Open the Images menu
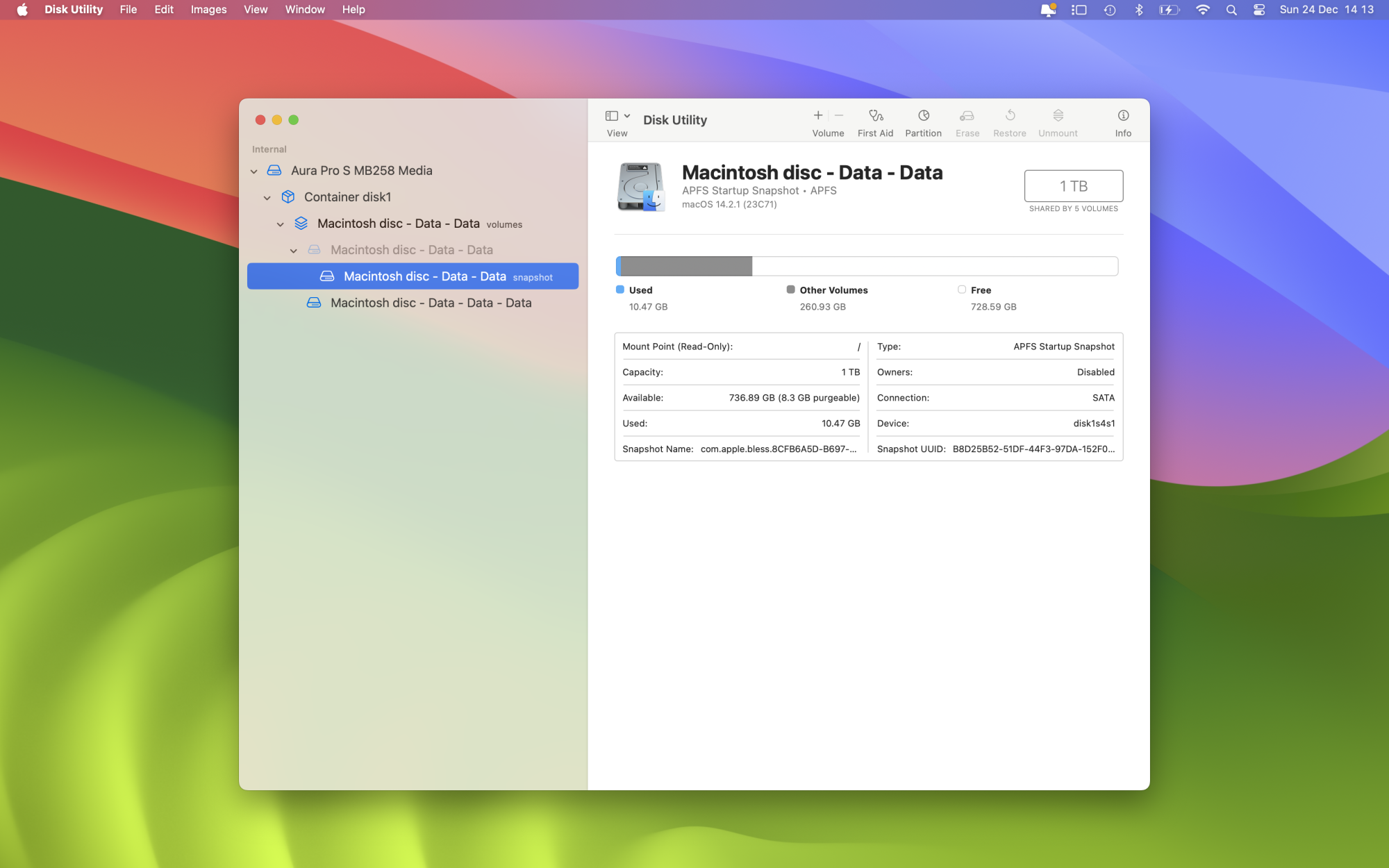This screenshot has height=868, width=1389. pyautogui.click(x=208, y=10)
